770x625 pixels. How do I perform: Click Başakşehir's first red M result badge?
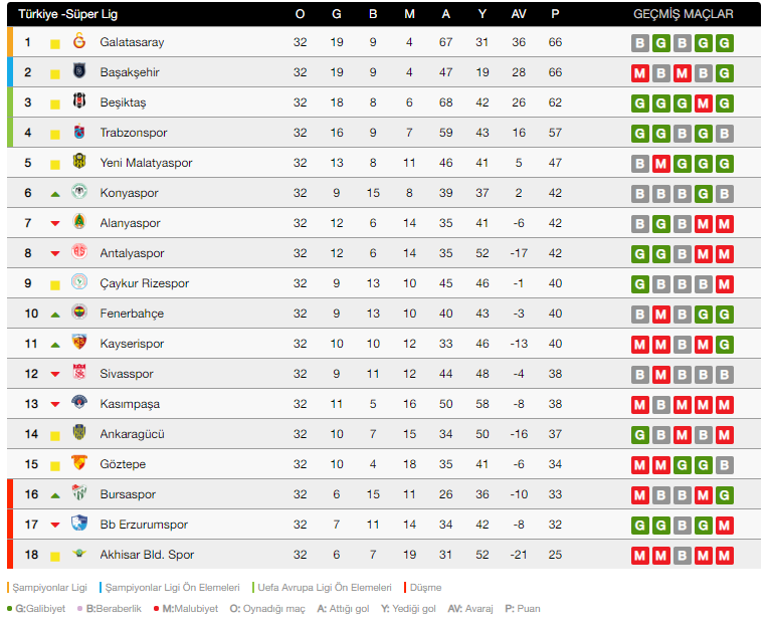(640, 73)
